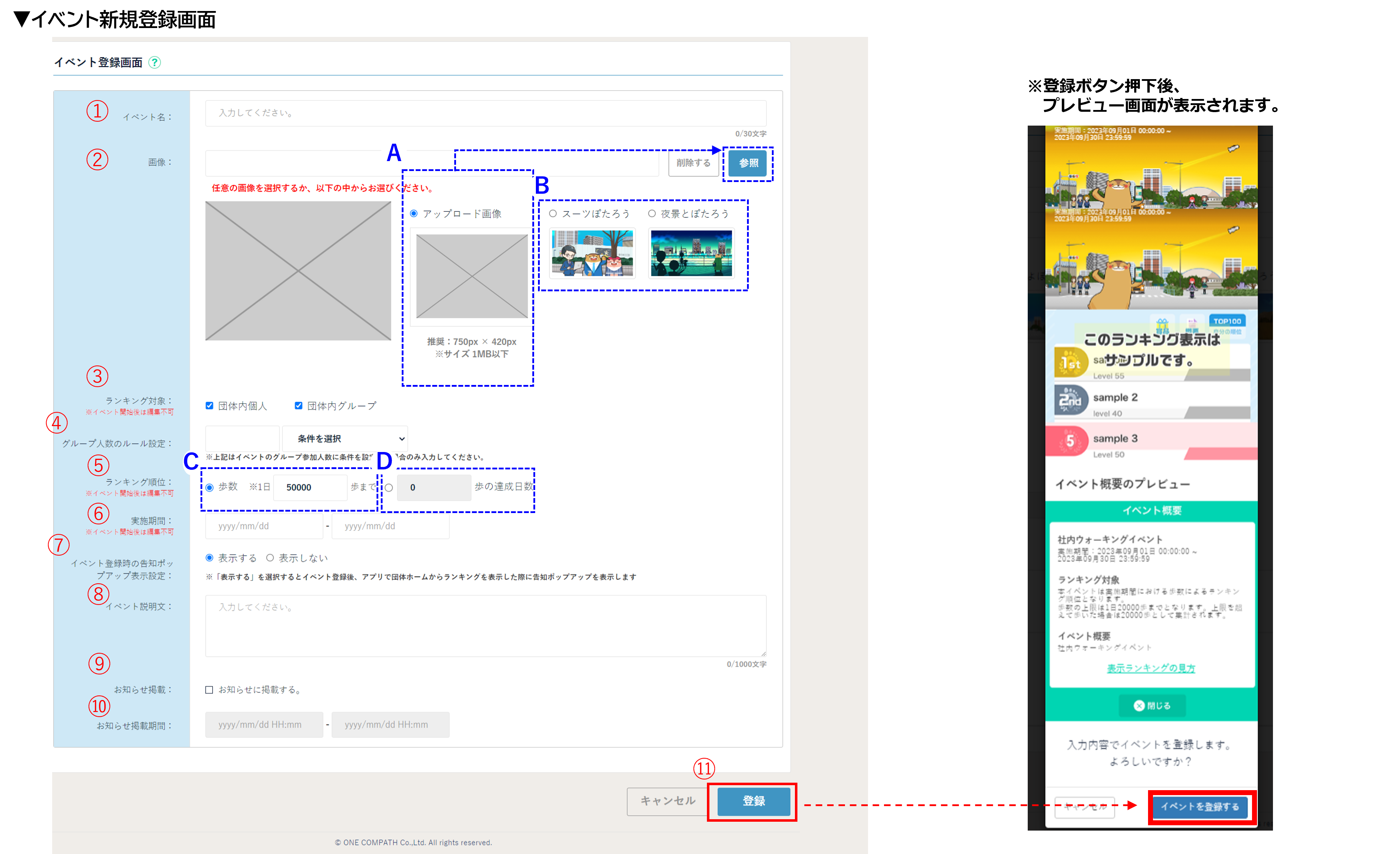Click the イベント名 text input field
This screenshot has width=1400, height=854.
[x=485, y=113]
